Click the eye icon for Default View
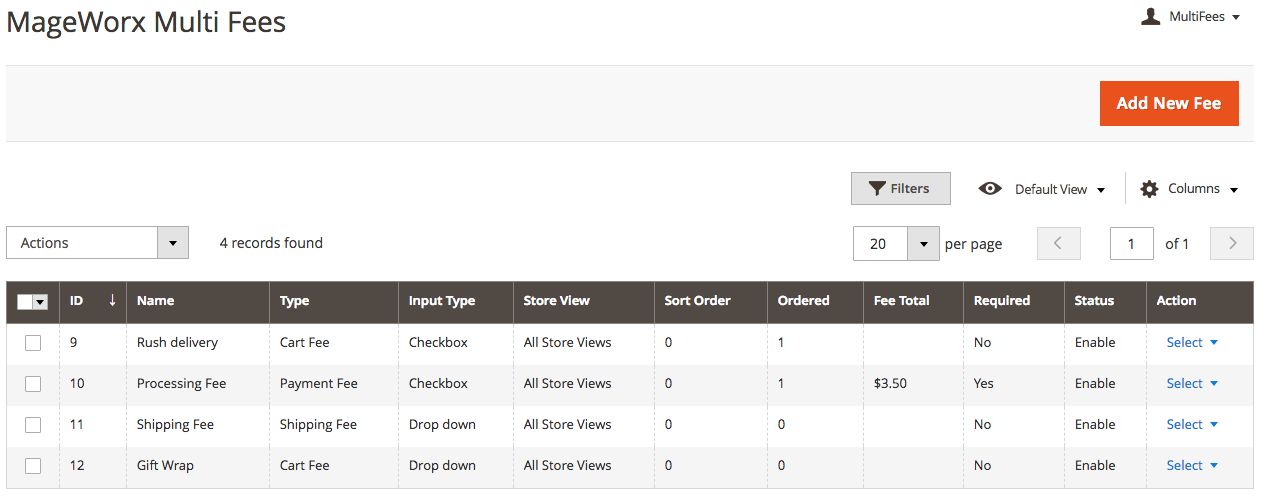 [x=990, y=188]
